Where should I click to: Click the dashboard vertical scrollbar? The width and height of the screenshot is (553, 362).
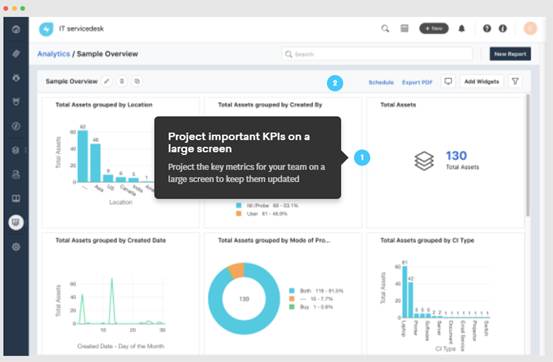(x=528, y=155)
